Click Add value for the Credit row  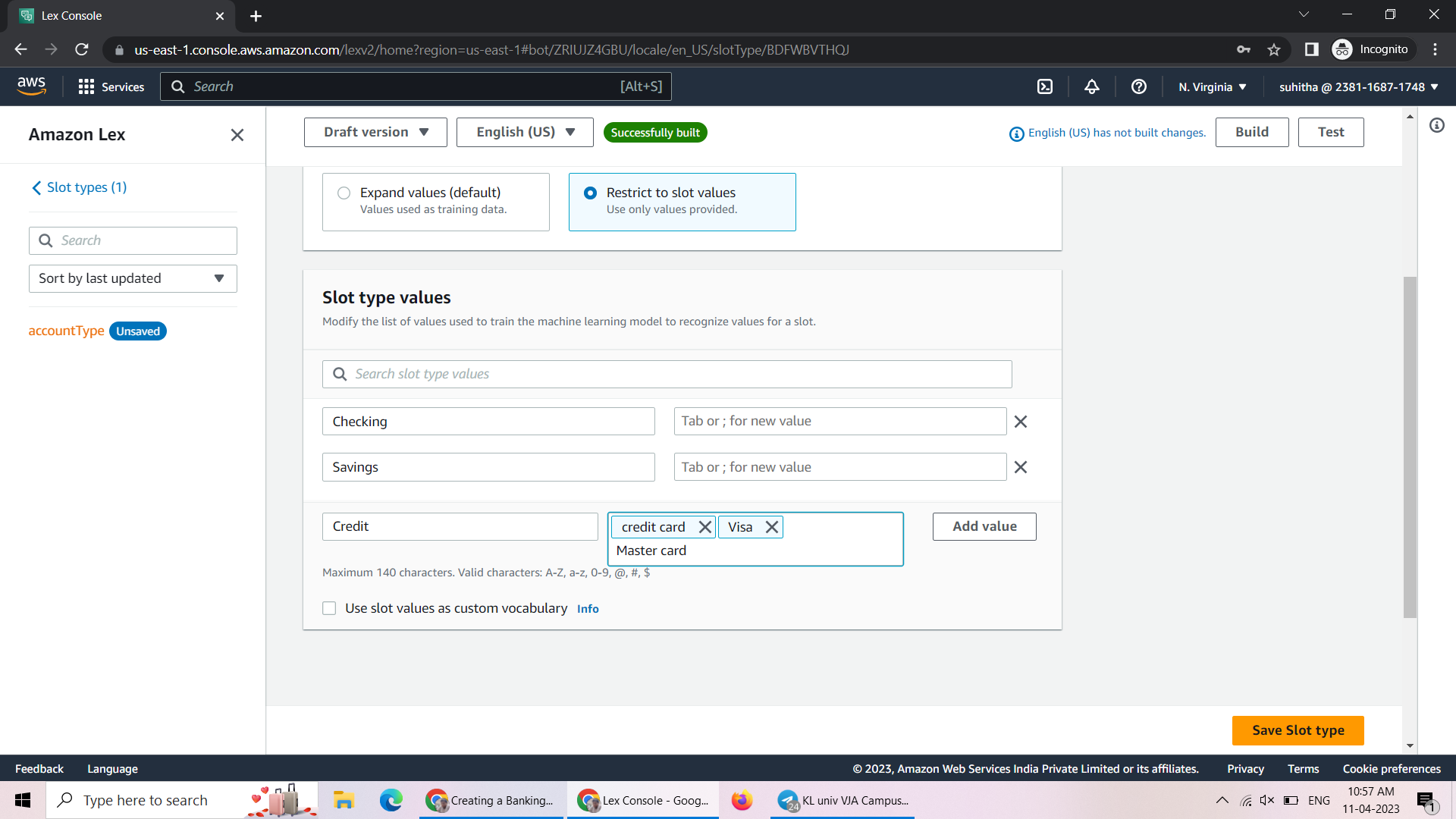pos(984,526)
